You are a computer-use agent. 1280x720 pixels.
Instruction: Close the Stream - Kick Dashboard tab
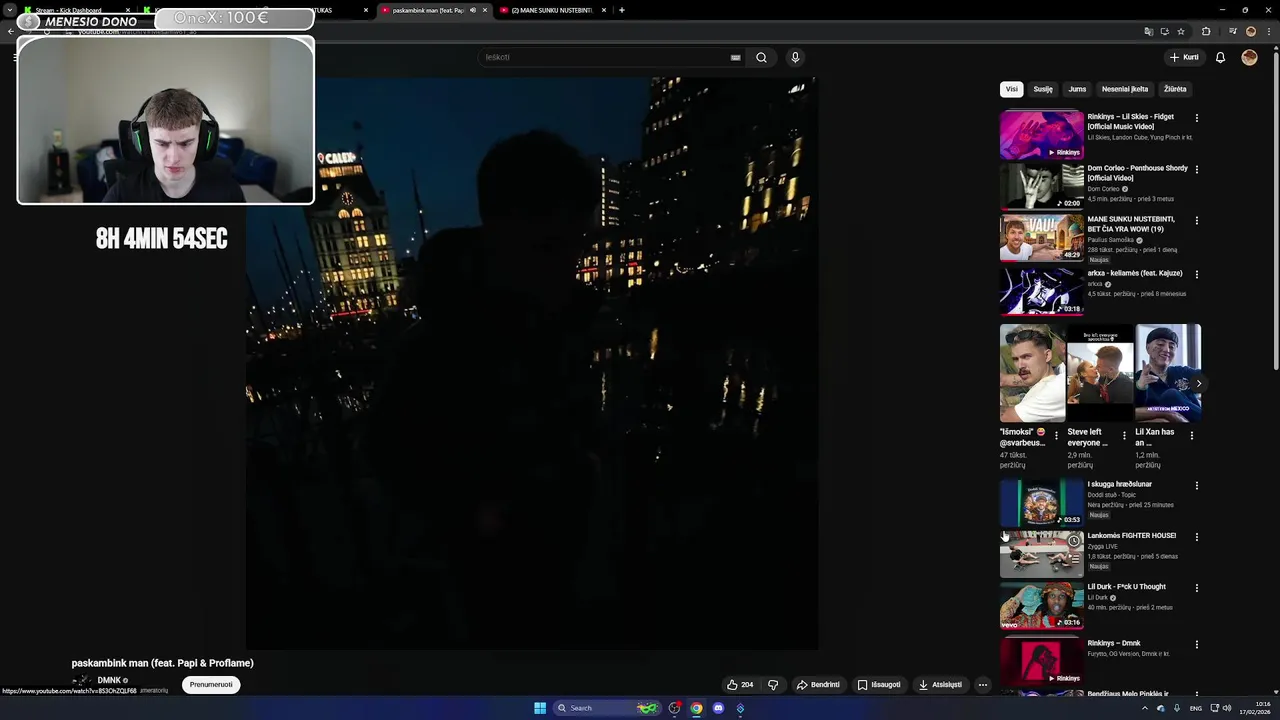(128, 10)
